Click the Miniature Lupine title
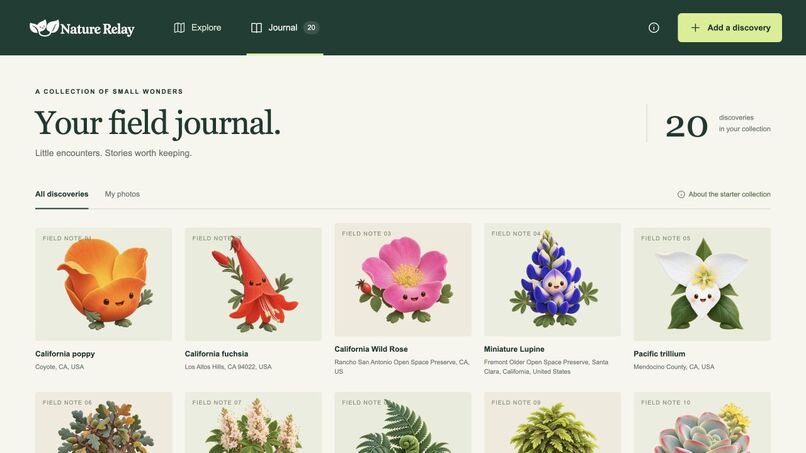This screenshot has height=453, width=806. [514, 349]
